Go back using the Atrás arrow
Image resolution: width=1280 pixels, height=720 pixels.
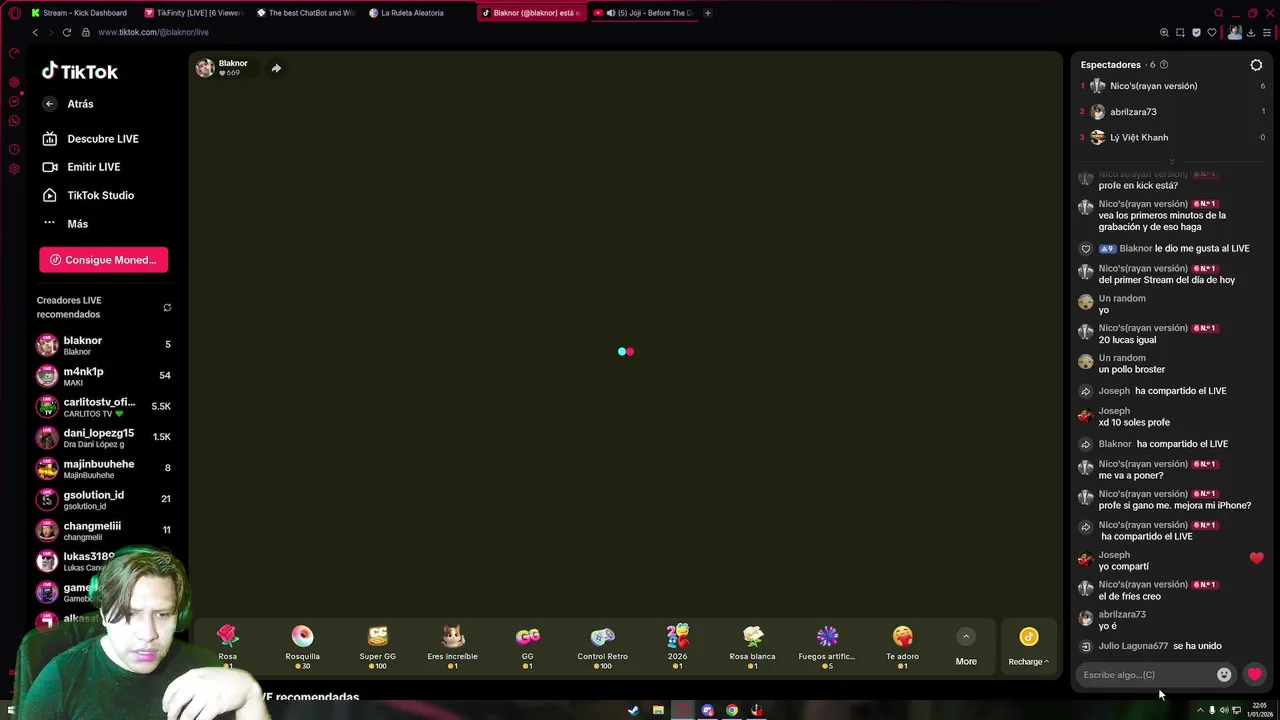click(x=49, y=104)
